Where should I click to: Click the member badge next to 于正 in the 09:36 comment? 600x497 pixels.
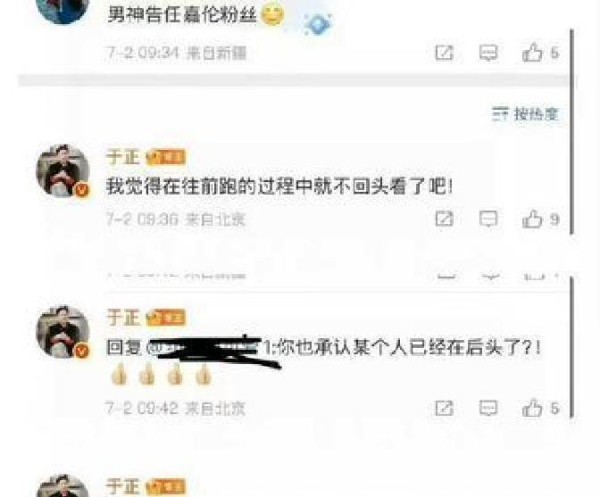pyautogui.click(x=166, y=157)
